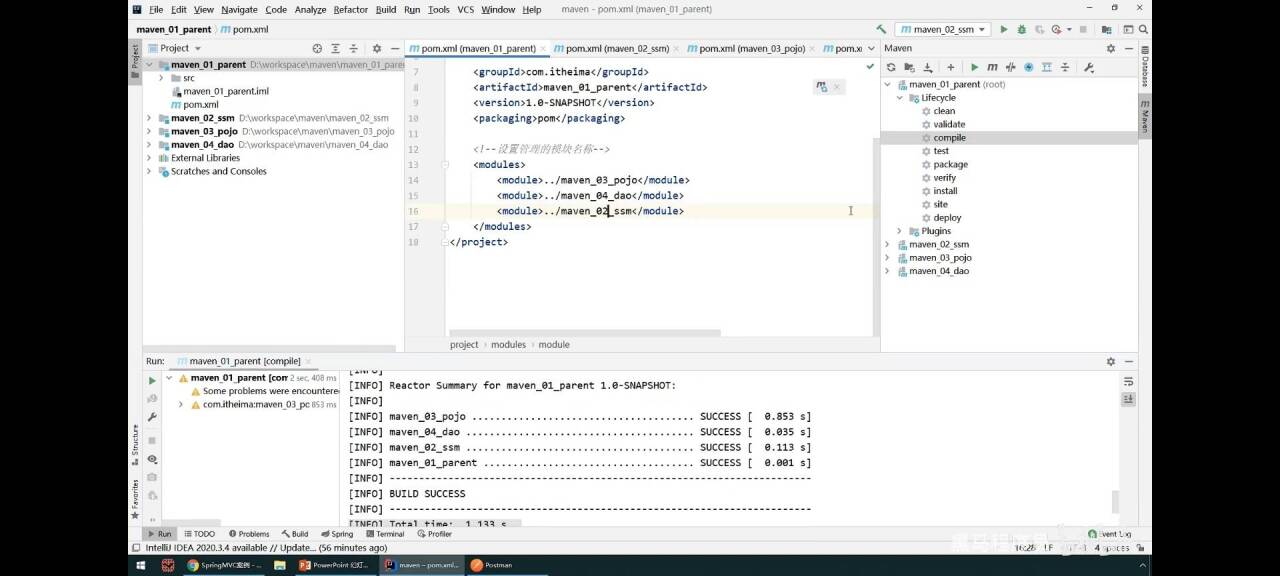Open run configuration dropdown maven_02_ssm
1280x576 pixels.
click(x=942, y=29)
